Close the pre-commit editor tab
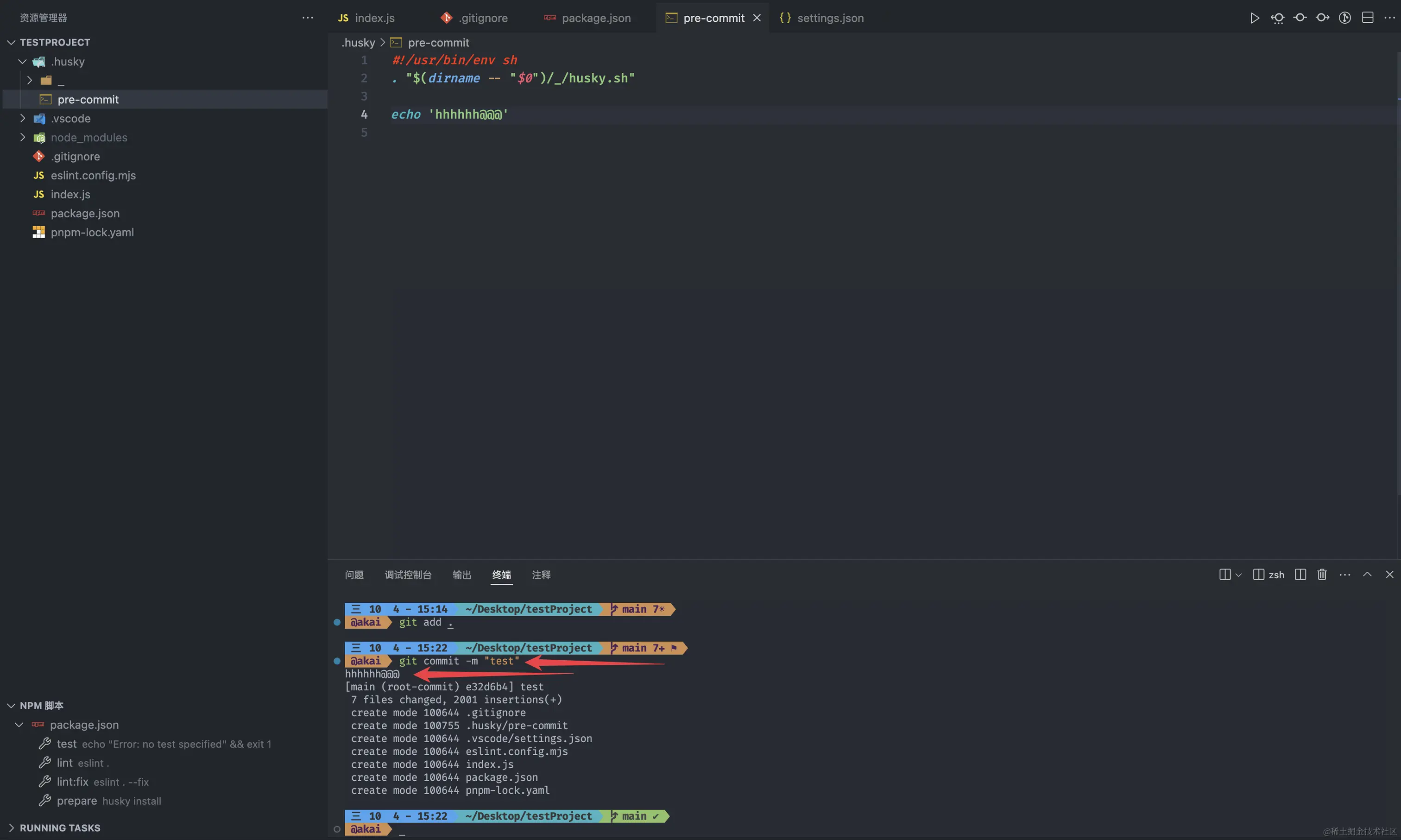 [757, 18]
